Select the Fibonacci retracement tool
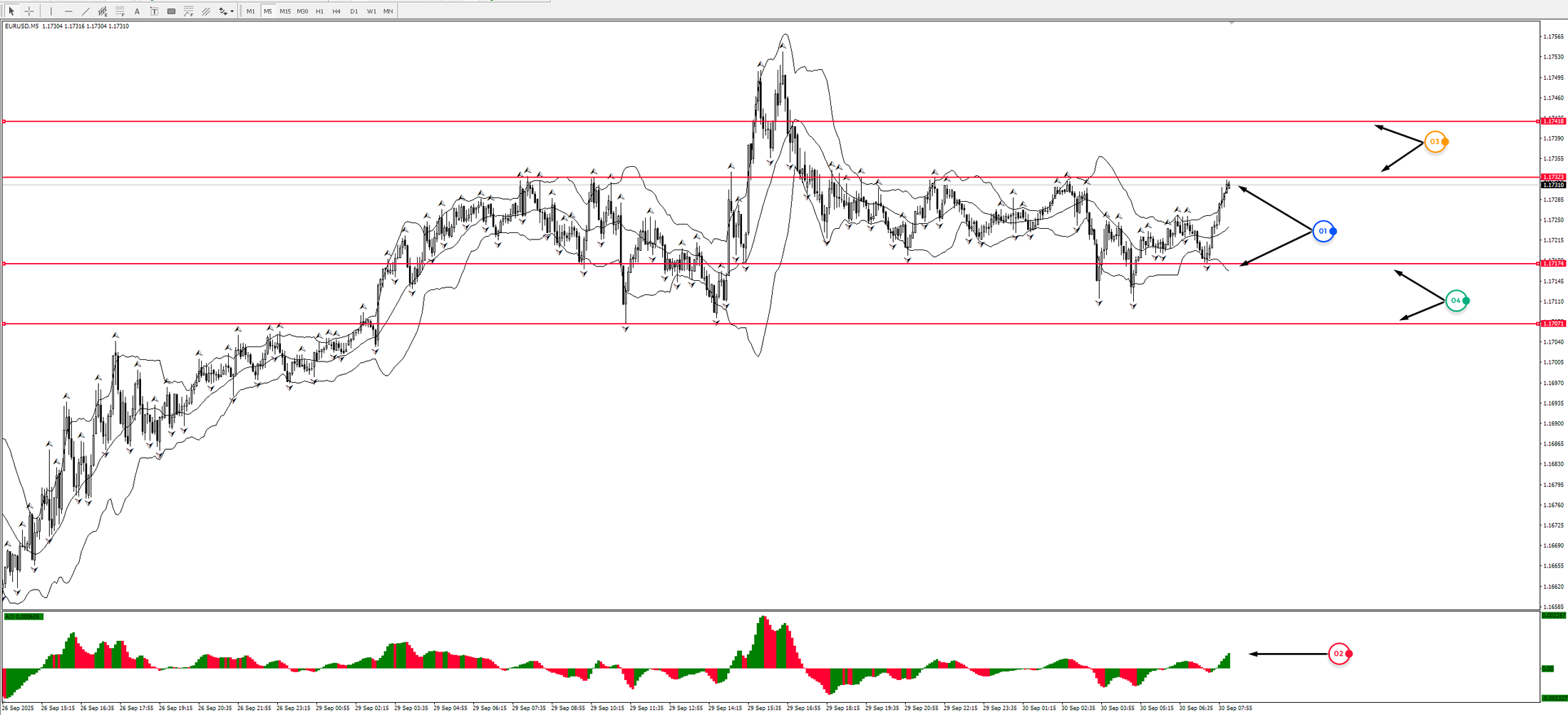1568x715 pixels. pyautogui.click(x=120, y=11)
